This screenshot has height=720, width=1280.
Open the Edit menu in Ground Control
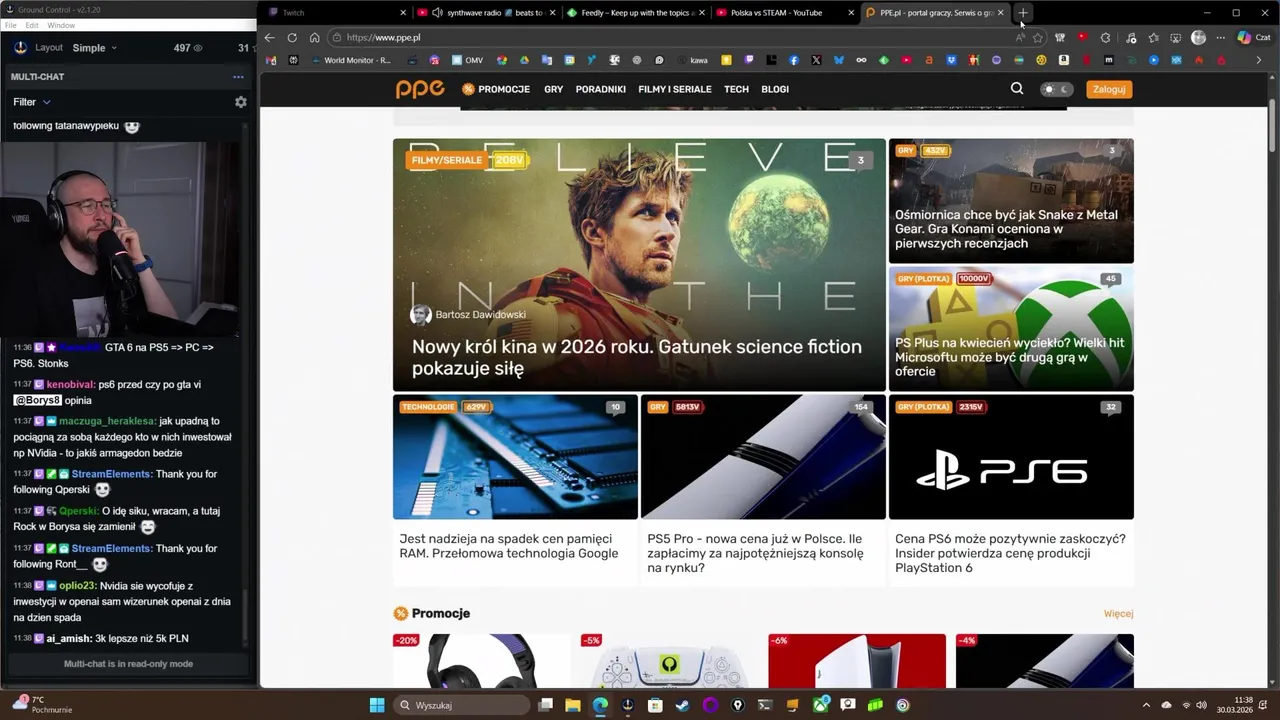32,25
